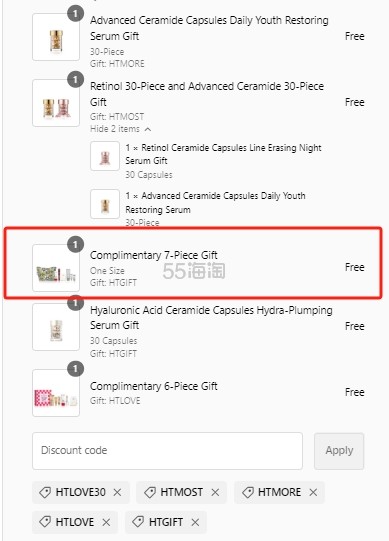Focus the Discount code field
This screenshot has width=389, height=541.
pyautogui.click(x=167, y=451)
